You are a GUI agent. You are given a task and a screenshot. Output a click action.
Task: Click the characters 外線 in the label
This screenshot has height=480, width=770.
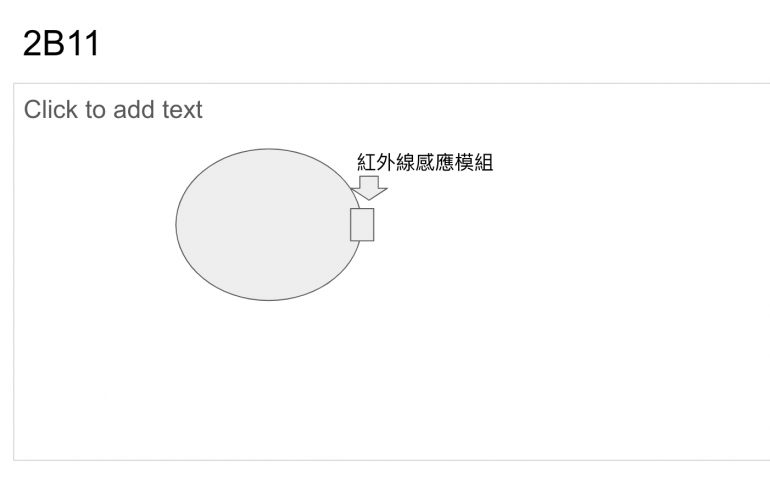[396, 162]
